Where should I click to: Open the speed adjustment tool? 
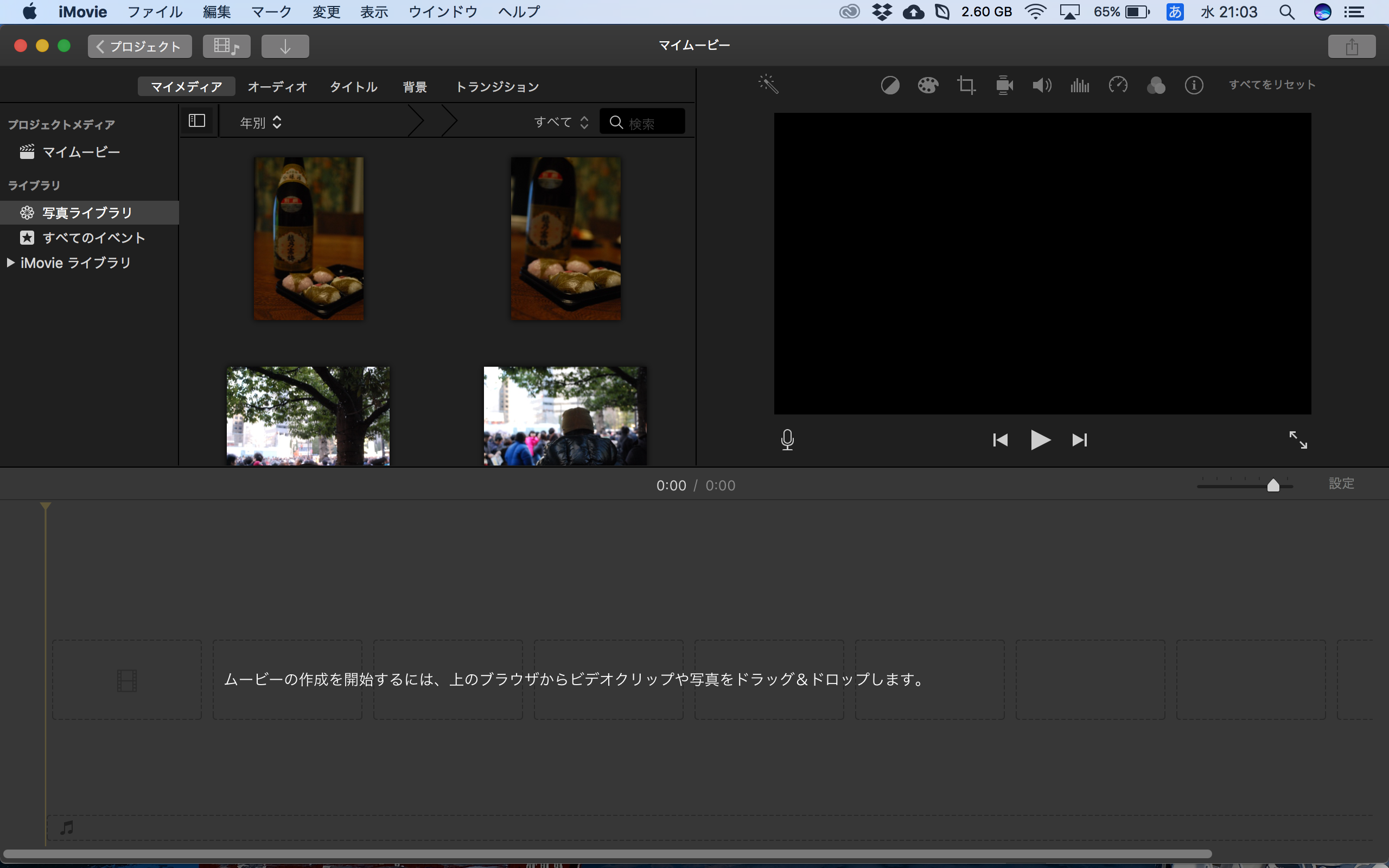pos(1118,85)
